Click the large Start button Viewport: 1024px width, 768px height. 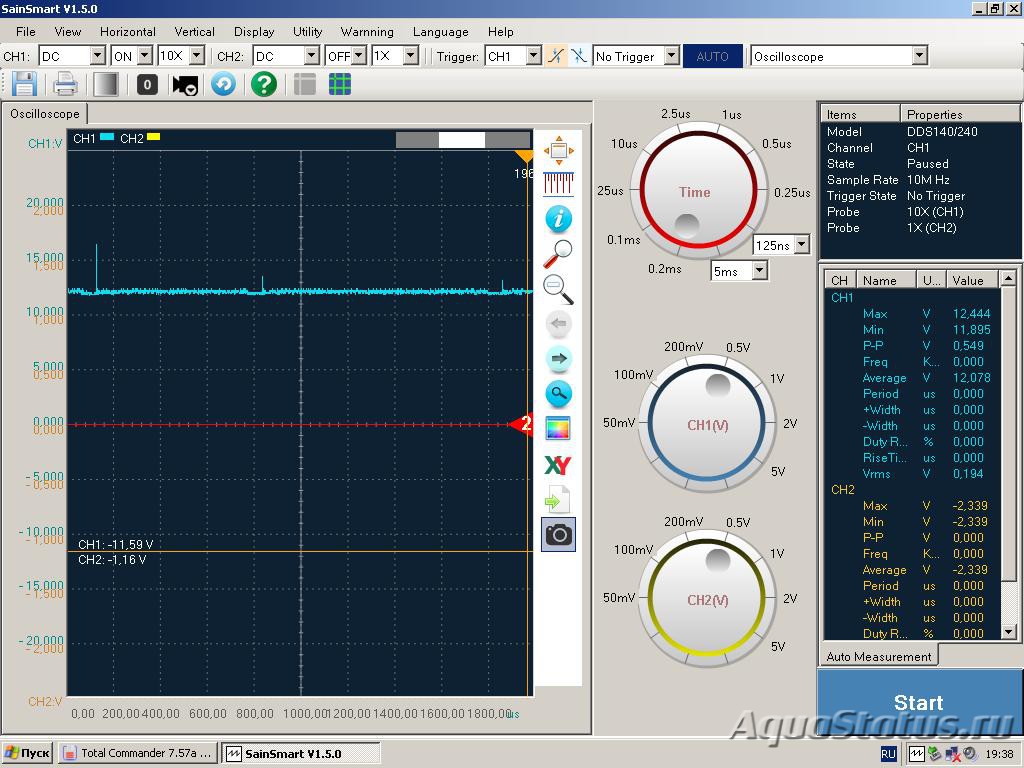pyautogui.click(x=918, y=703)
